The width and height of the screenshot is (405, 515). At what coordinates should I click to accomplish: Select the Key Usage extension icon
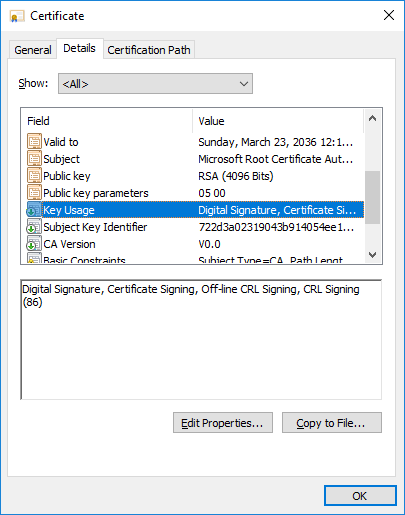pyautogui.click(x=34, y=209)
